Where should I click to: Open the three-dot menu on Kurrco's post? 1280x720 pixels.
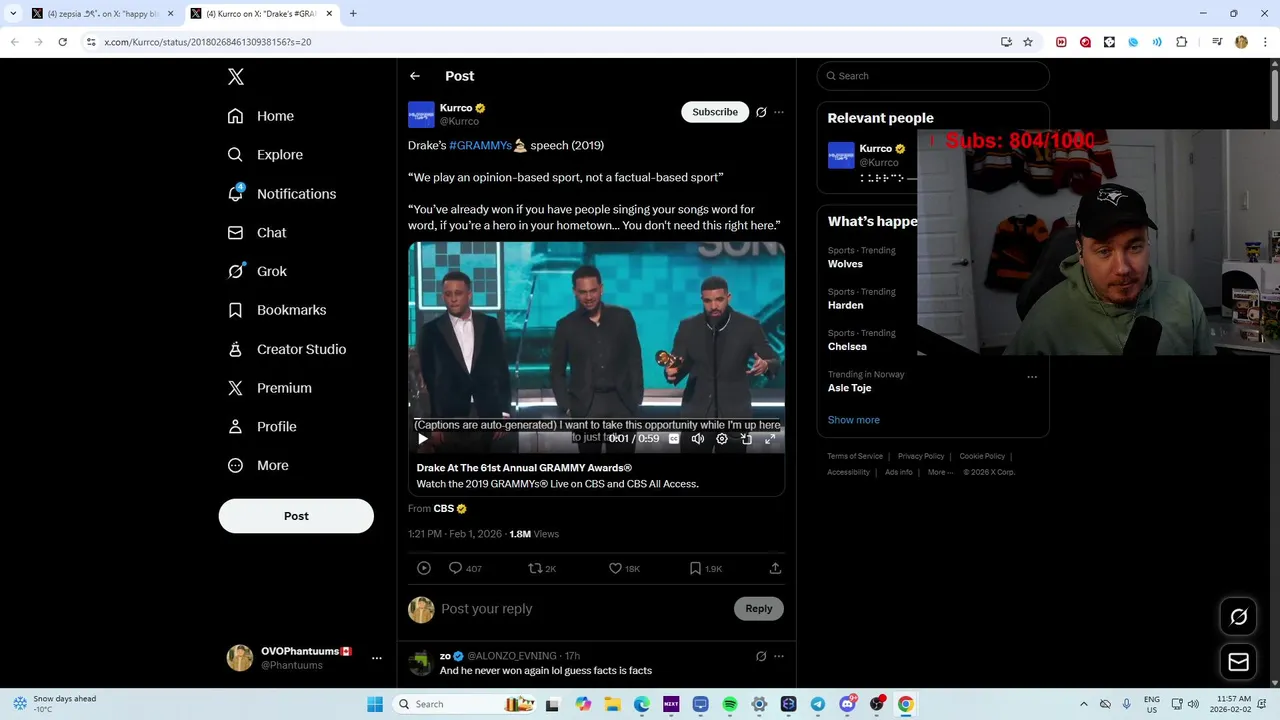(x=779, y=112)
